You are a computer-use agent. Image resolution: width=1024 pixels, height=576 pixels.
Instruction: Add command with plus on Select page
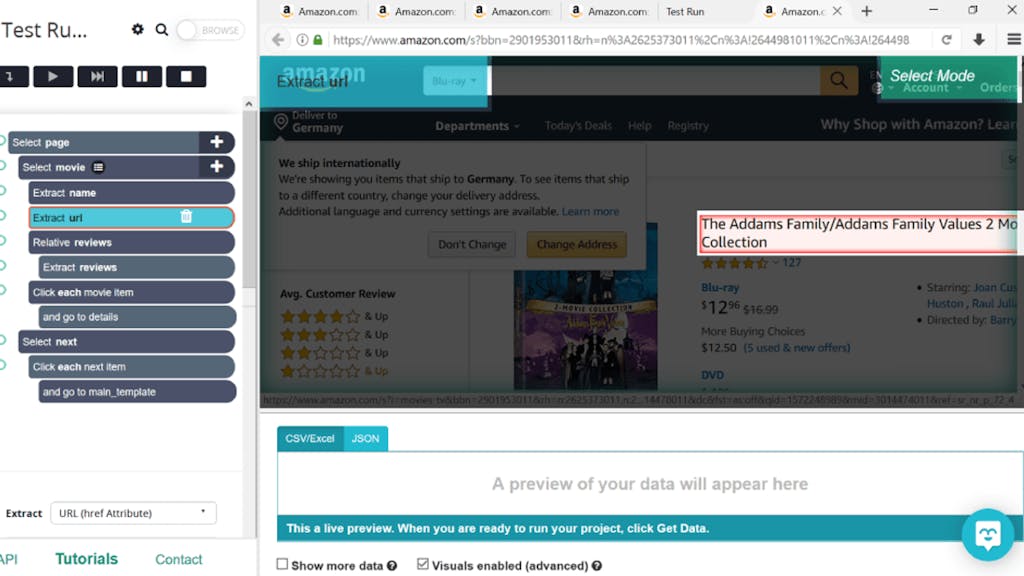click(x=217, y=142)
